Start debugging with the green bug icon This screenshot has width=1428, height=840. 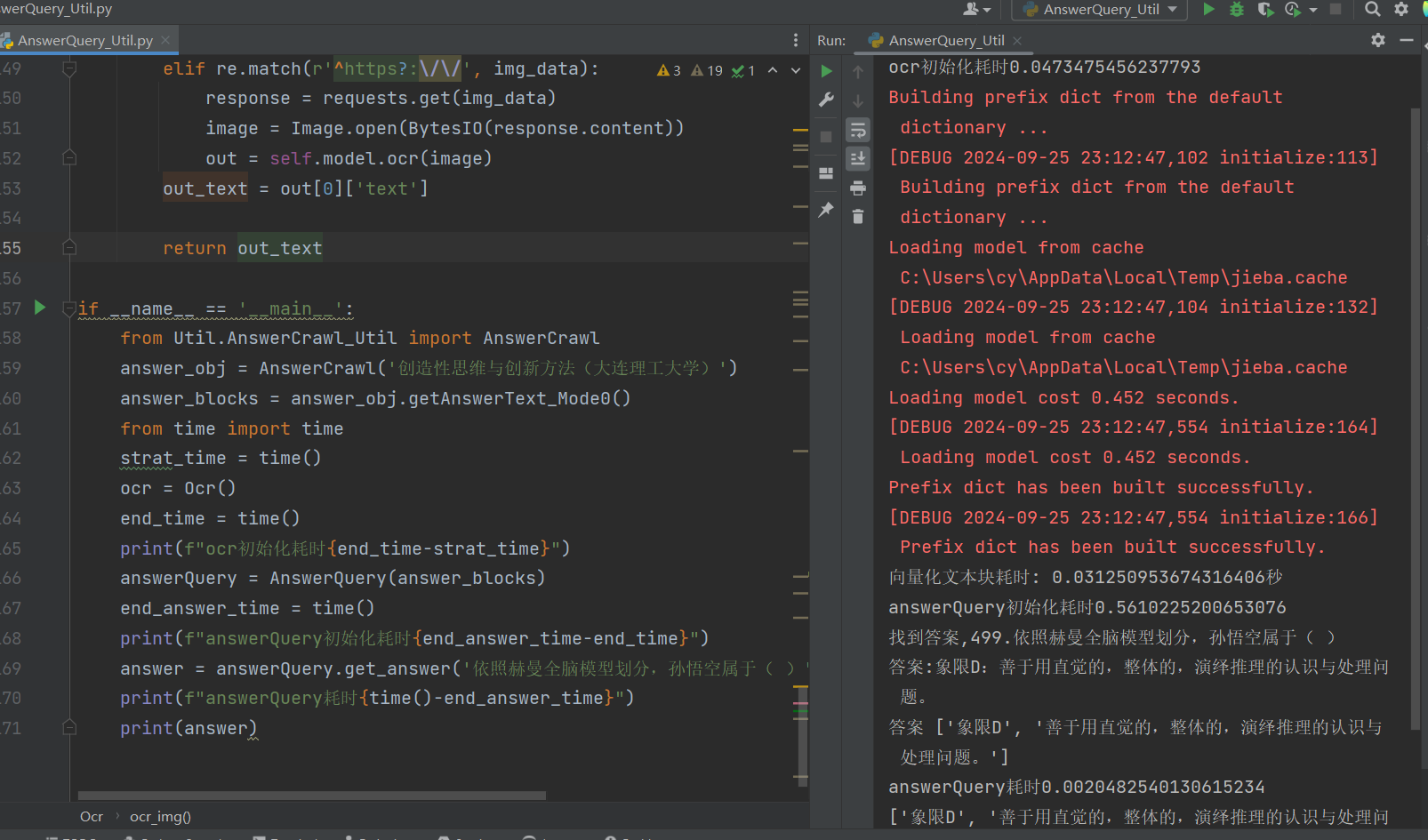pyautogui.click(x=1236, y=9)
